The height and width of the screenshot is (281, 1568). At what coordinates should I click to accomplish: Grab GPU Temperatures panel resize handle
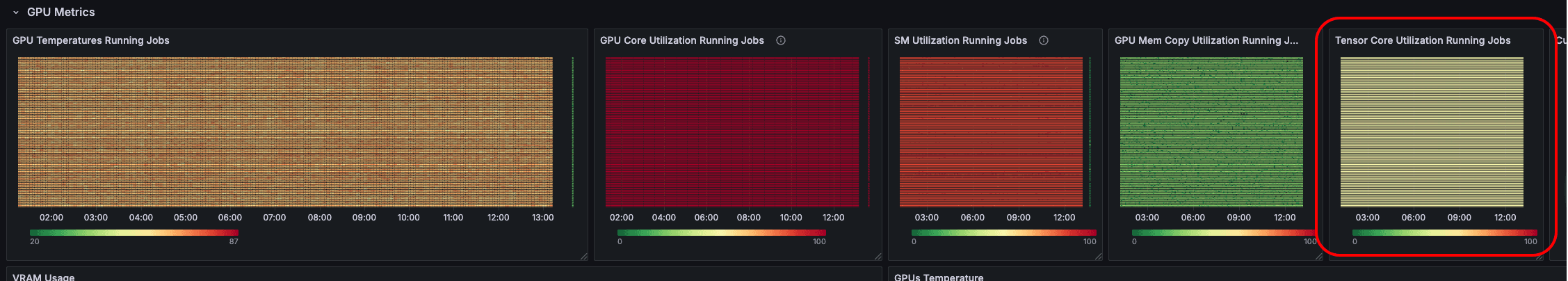point(584,257)
